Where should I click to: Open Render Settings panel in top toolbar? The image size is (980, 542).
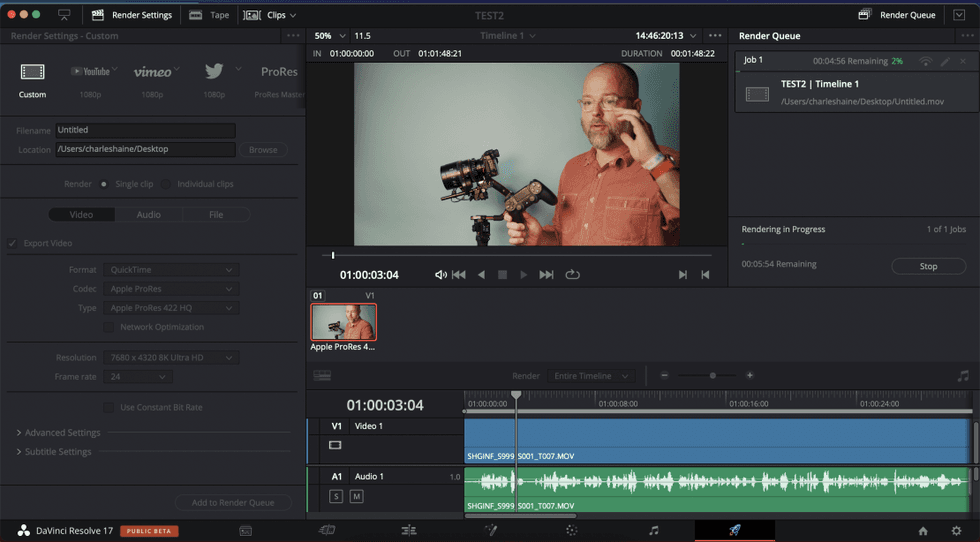tap(132, 15)
